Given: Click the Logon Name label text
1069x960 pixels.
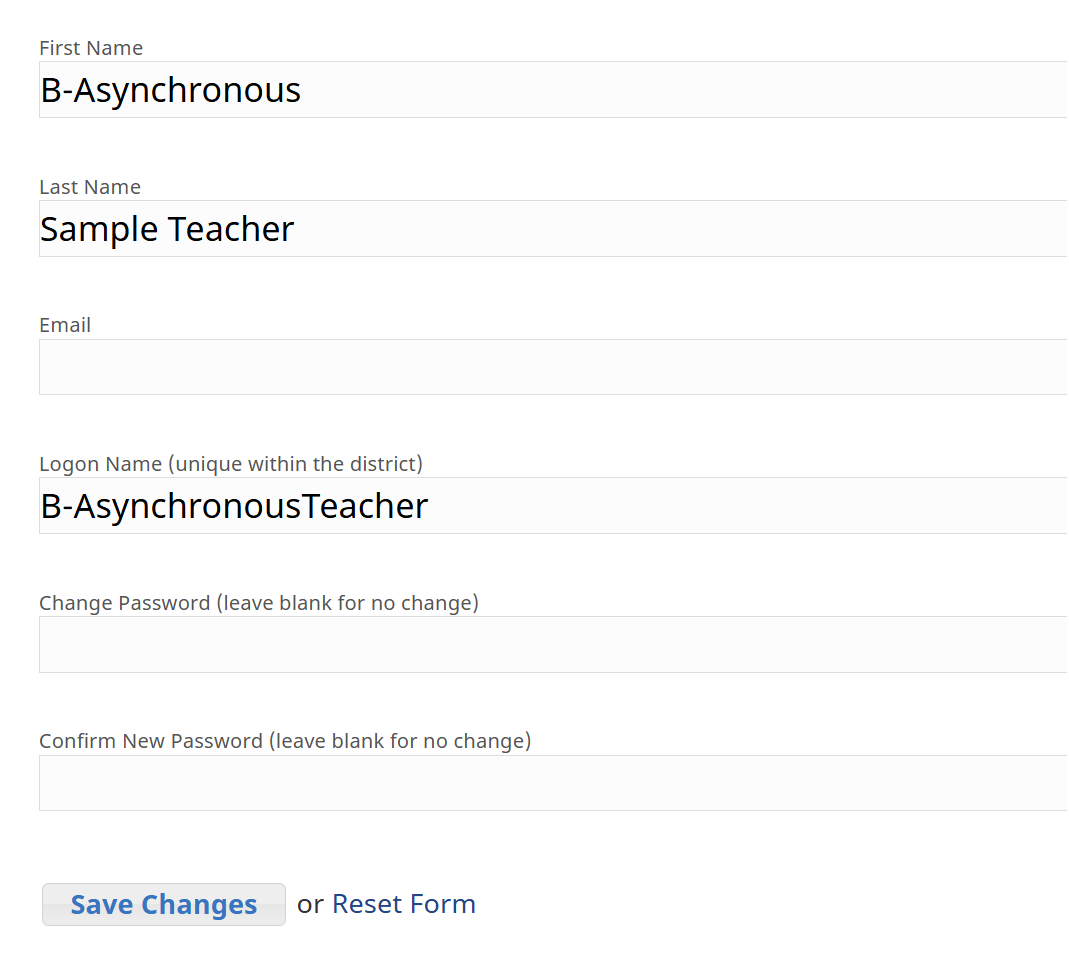Looking at the screenshot, I should pyautogui.click(x=100, y=464).
